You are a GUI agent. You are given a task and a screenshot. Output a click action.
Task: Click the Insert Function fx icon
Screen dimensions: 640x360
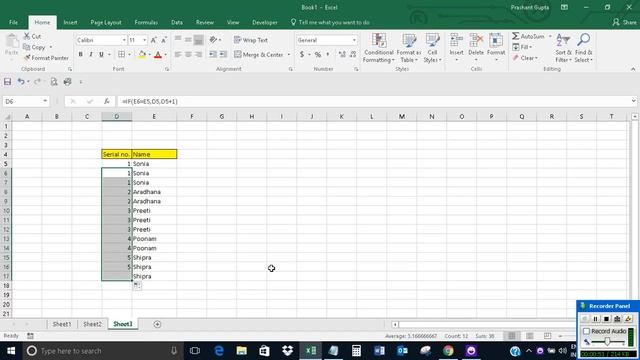[x=107, y=101]
